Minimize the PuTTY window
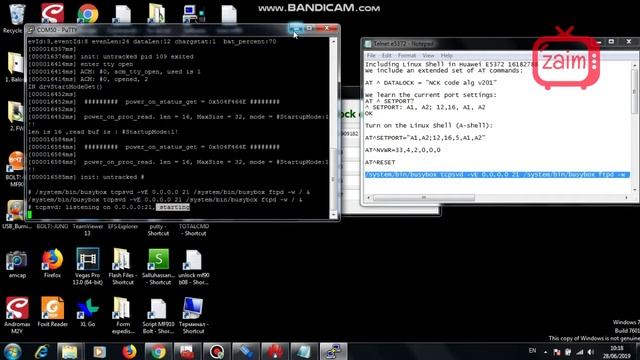The height and width of the screenshot is (360, 640). [x=296, y=28]
